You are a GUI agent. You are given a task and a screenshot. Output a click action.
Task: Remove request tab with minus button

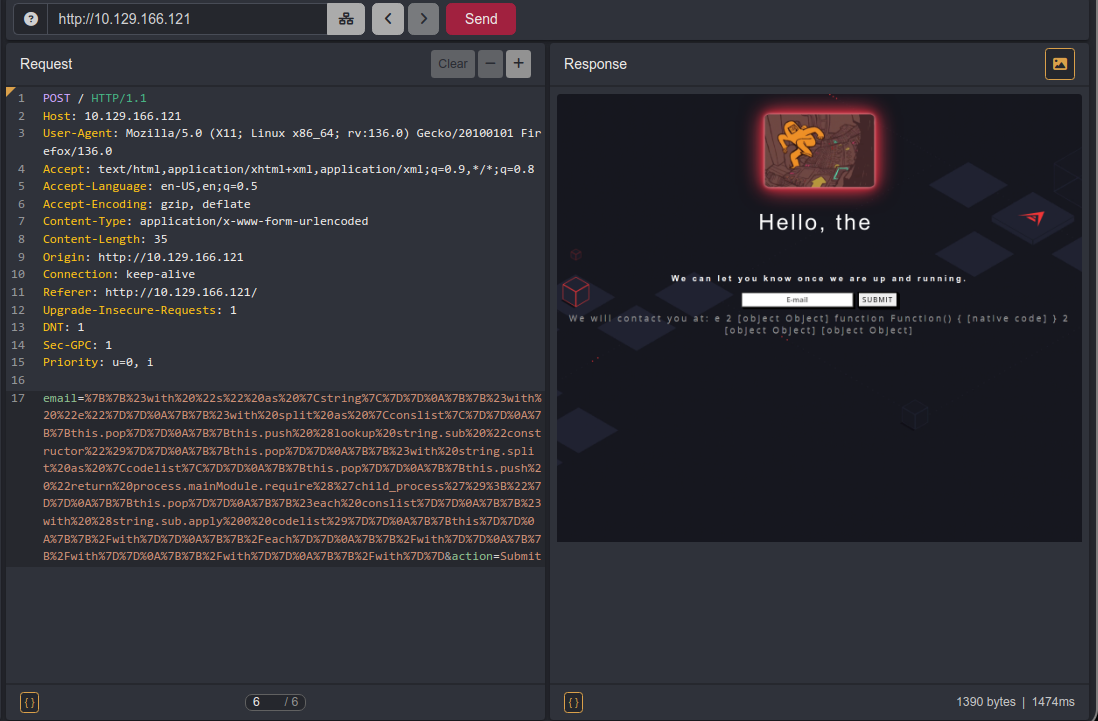coord(490,64)
